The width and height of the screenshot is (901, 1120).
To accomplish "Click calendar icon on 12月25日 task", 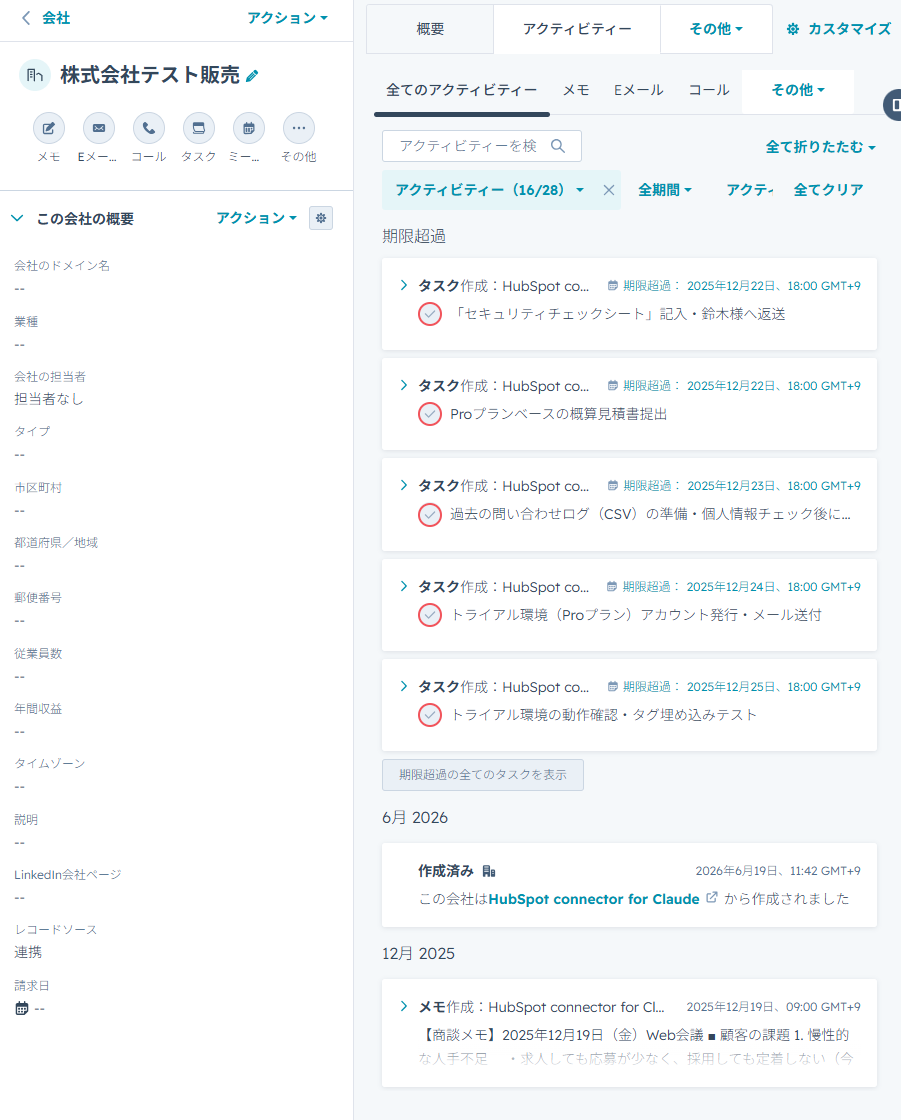I will point(612,686).
